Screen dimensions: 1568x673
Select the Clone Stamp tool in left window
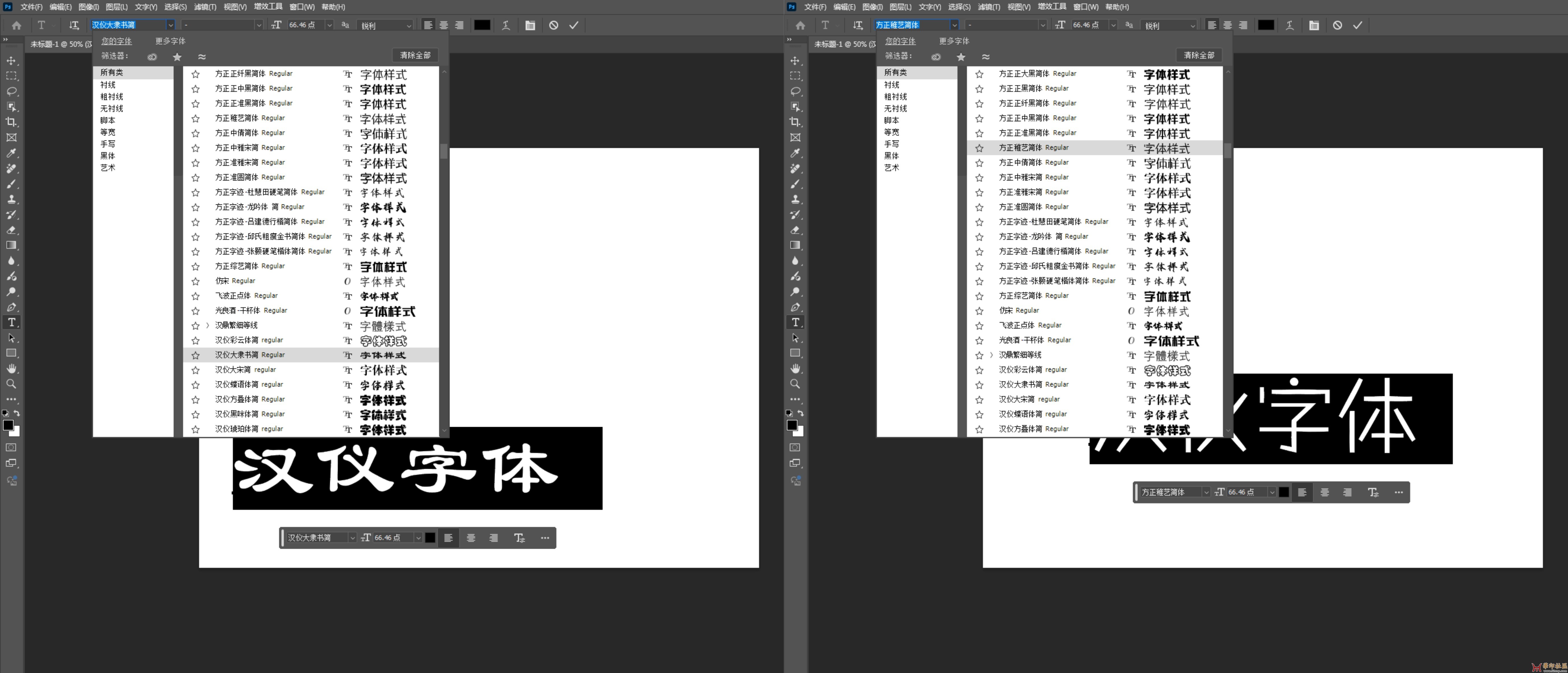(12, 199)
